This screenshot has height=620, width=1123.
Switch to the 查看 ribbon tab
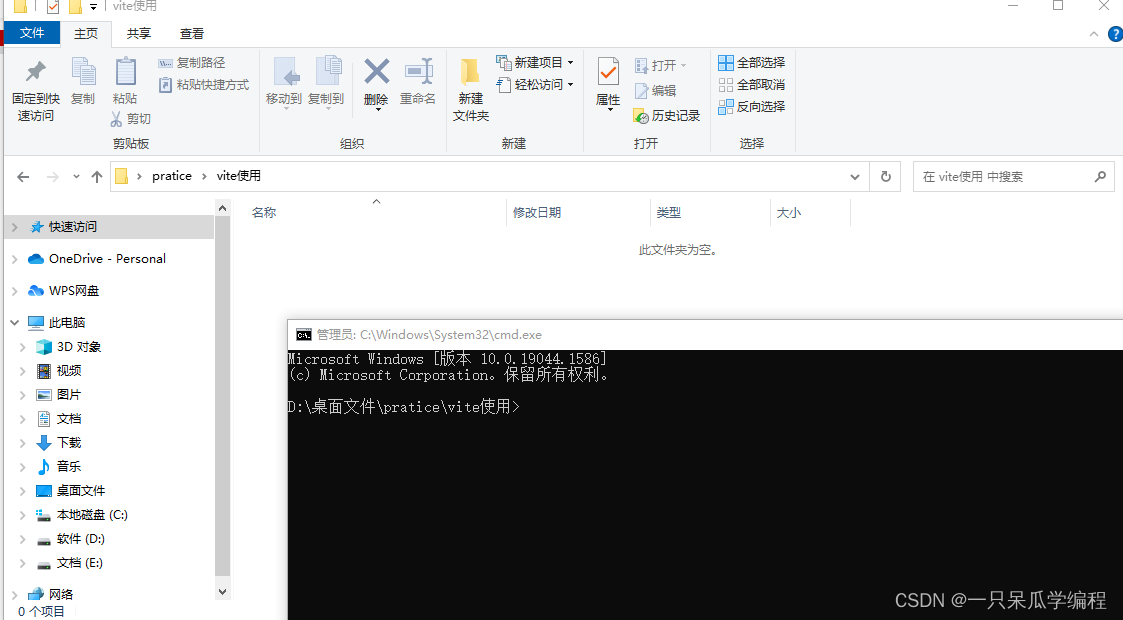[x=191, y=33]
